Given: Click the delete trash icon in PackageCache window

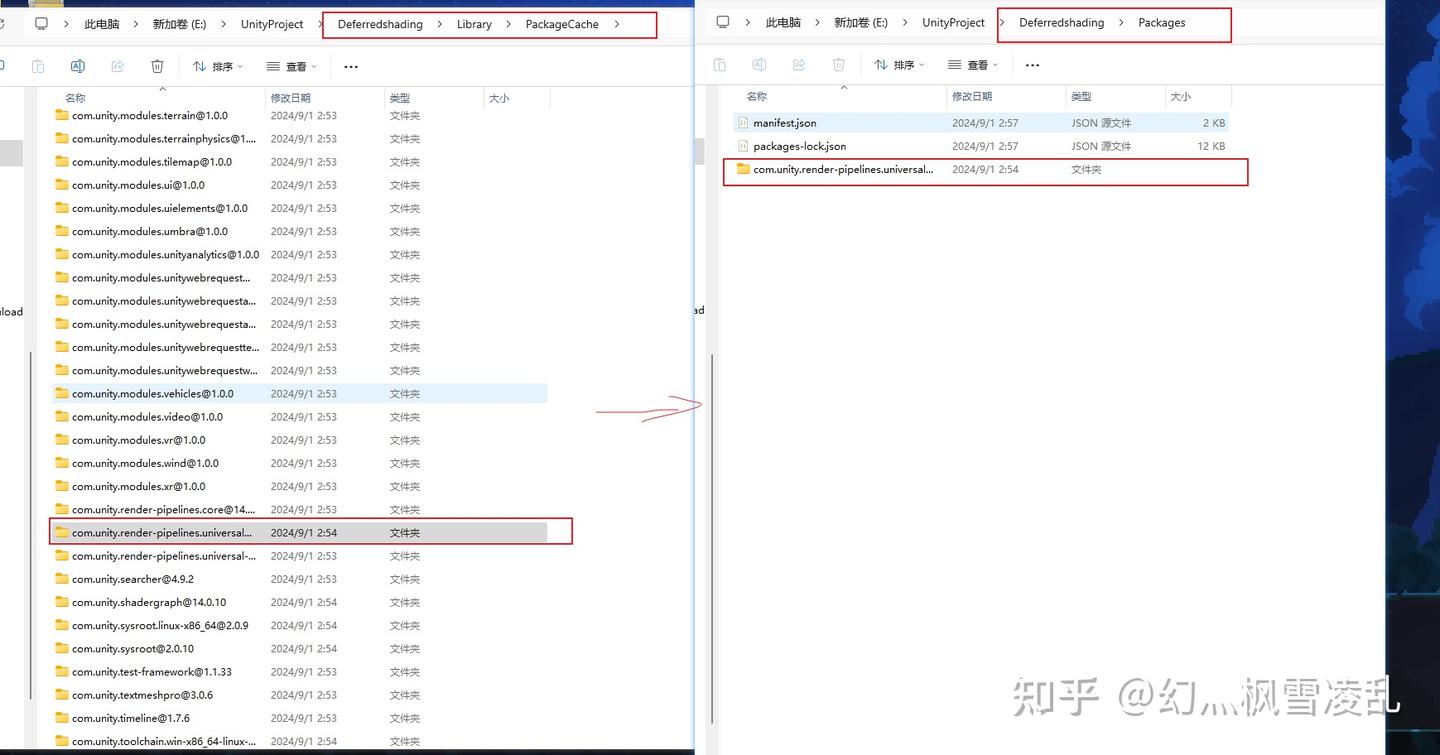Looking at the screenshot, I should 157,66.
